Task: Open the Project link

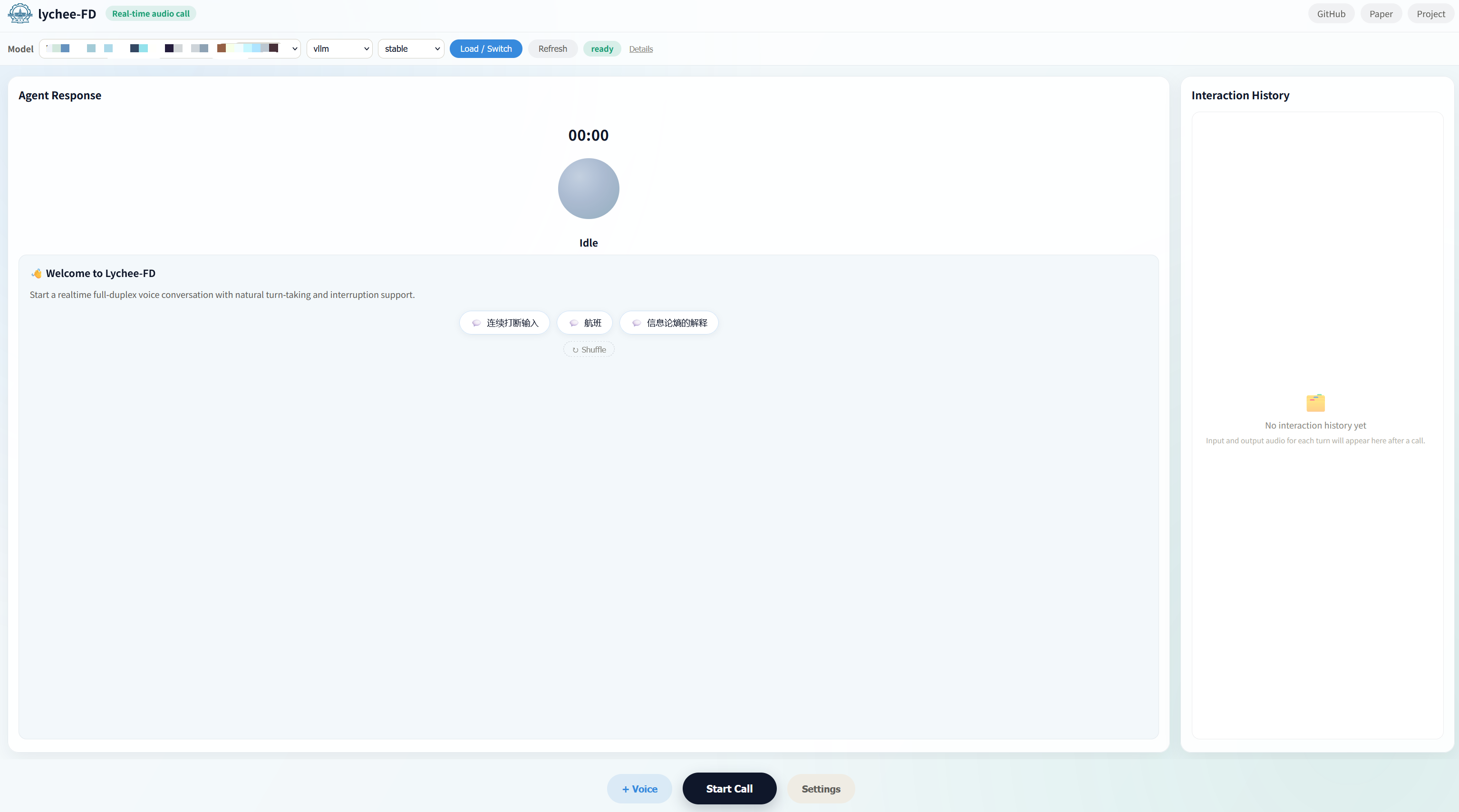Action: [x=1430, y=14]
